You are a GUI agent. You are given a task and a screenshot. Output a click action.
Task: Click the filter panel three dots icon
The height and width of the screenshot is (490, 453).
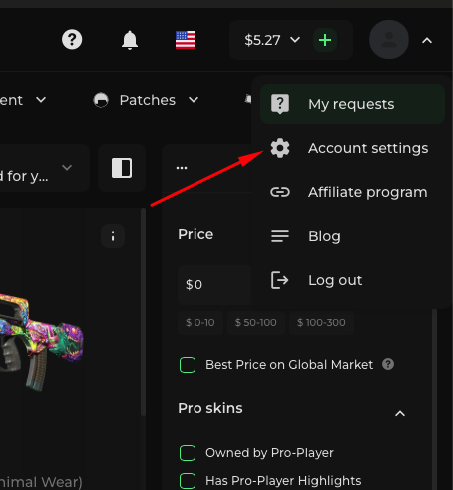182,168
